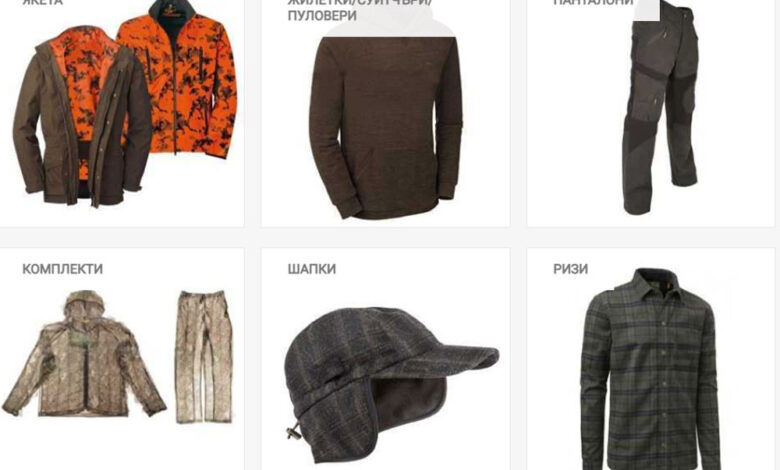This screenshot has height=470, width=780.
Task: Click the ПАНТАЛОНИ category heading
Action: click(x=593, y=2)
